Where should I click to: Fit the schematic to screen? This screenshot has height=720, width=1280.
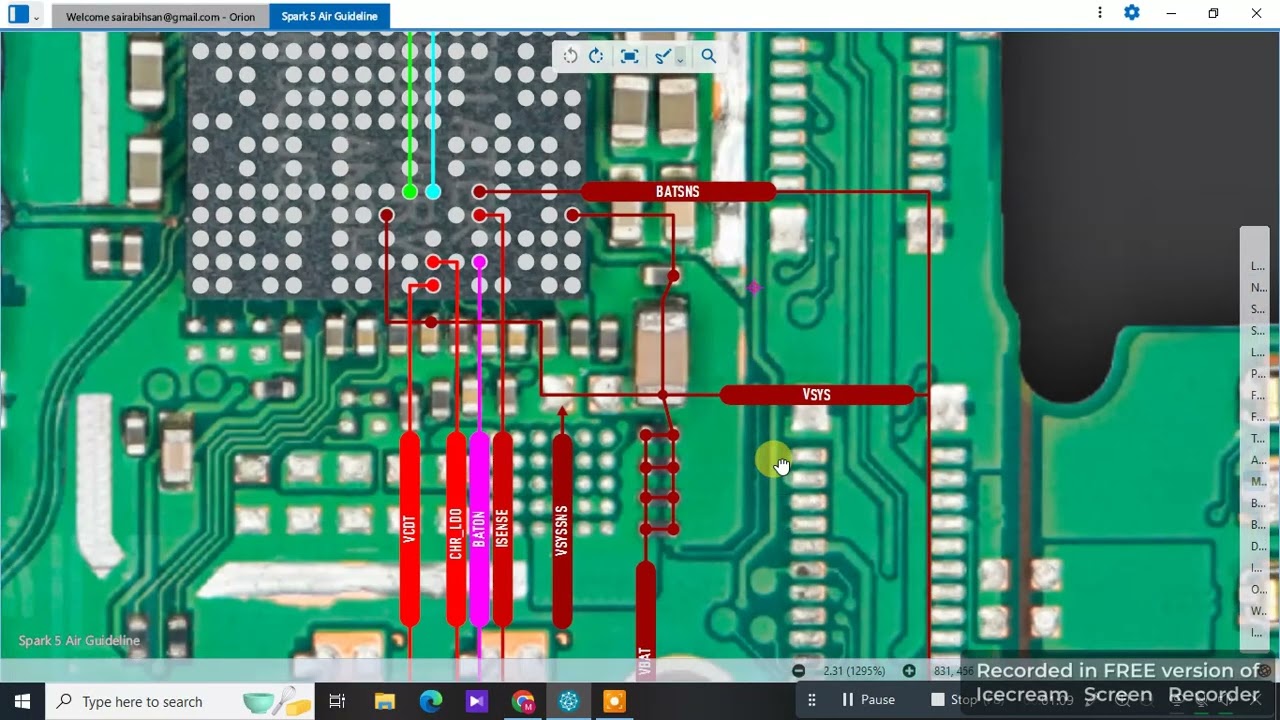click(629, 56)
